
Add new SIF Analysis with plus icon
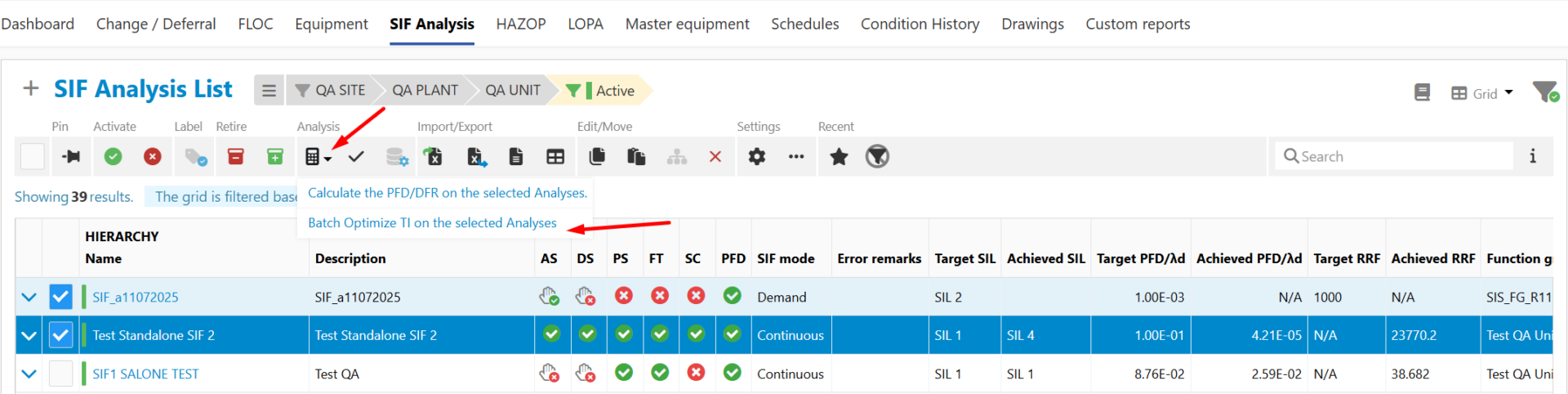[31, 88]
